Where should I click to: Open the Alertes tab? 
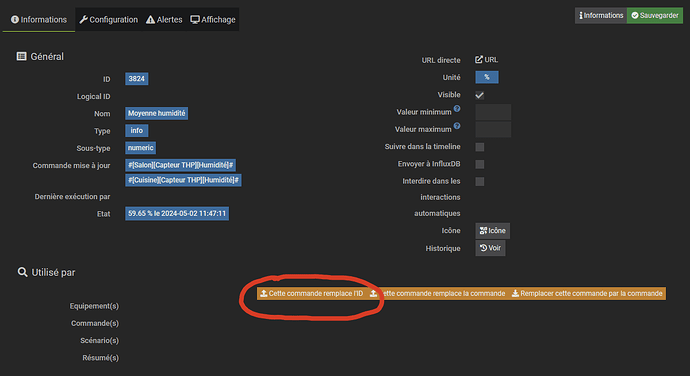click(164, 20)
